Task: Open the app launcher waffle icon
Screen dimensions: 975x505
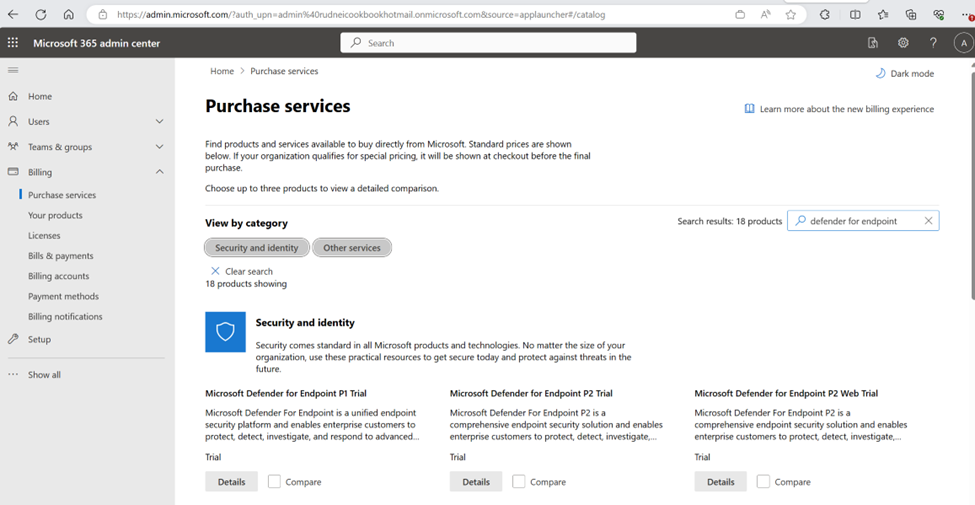Action: 12,43
